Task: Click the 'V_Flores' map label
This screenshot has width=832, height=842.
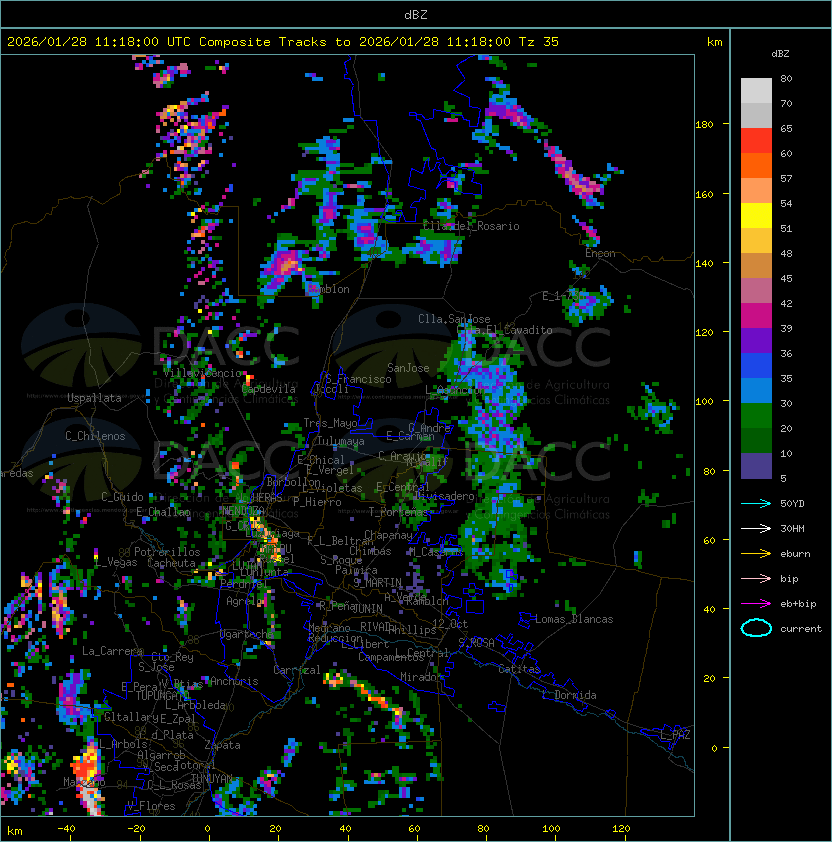Action: point(151,806)
